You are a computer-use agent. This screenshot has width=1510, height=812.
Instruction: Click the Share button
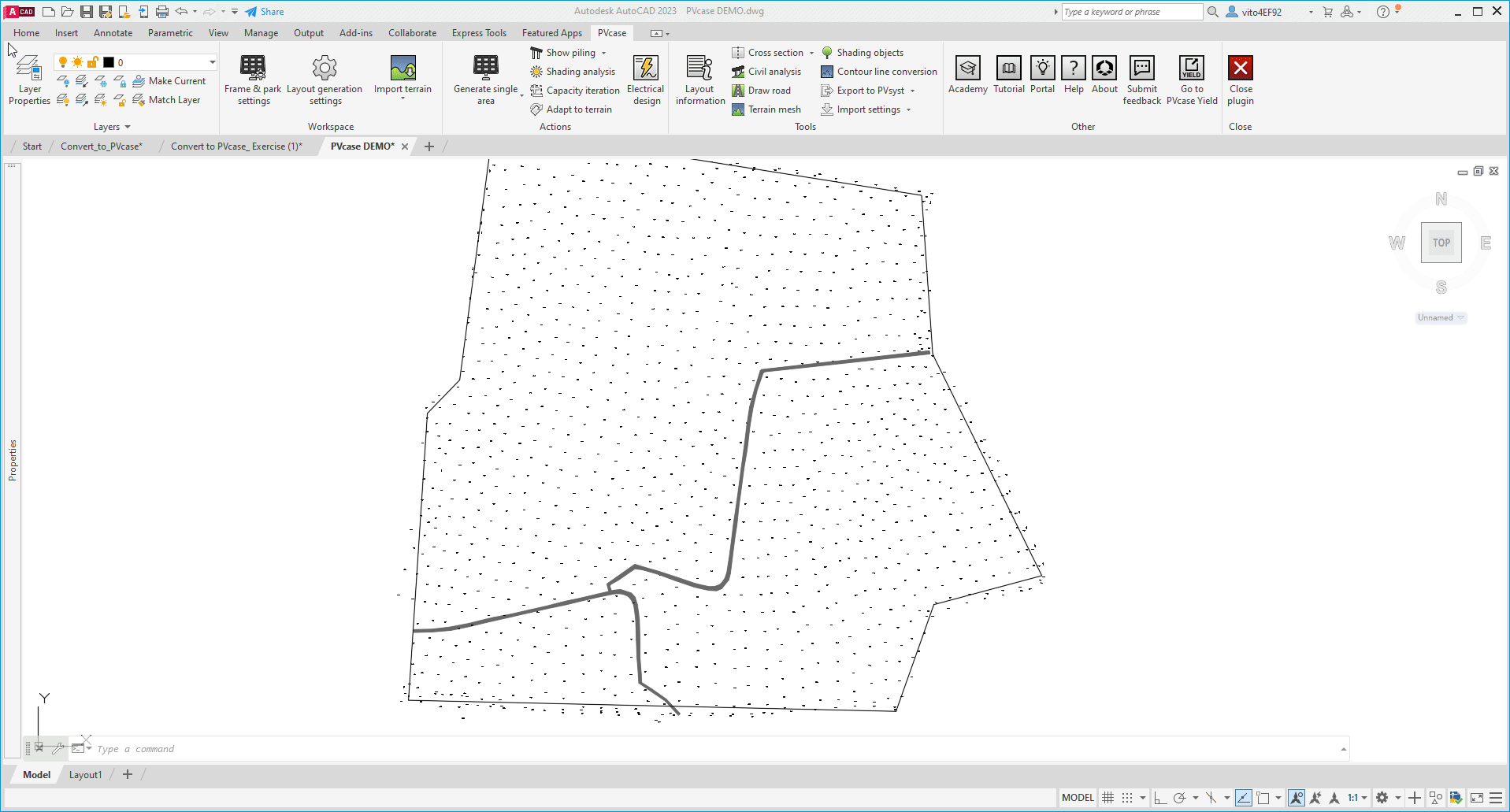point(264,12)
